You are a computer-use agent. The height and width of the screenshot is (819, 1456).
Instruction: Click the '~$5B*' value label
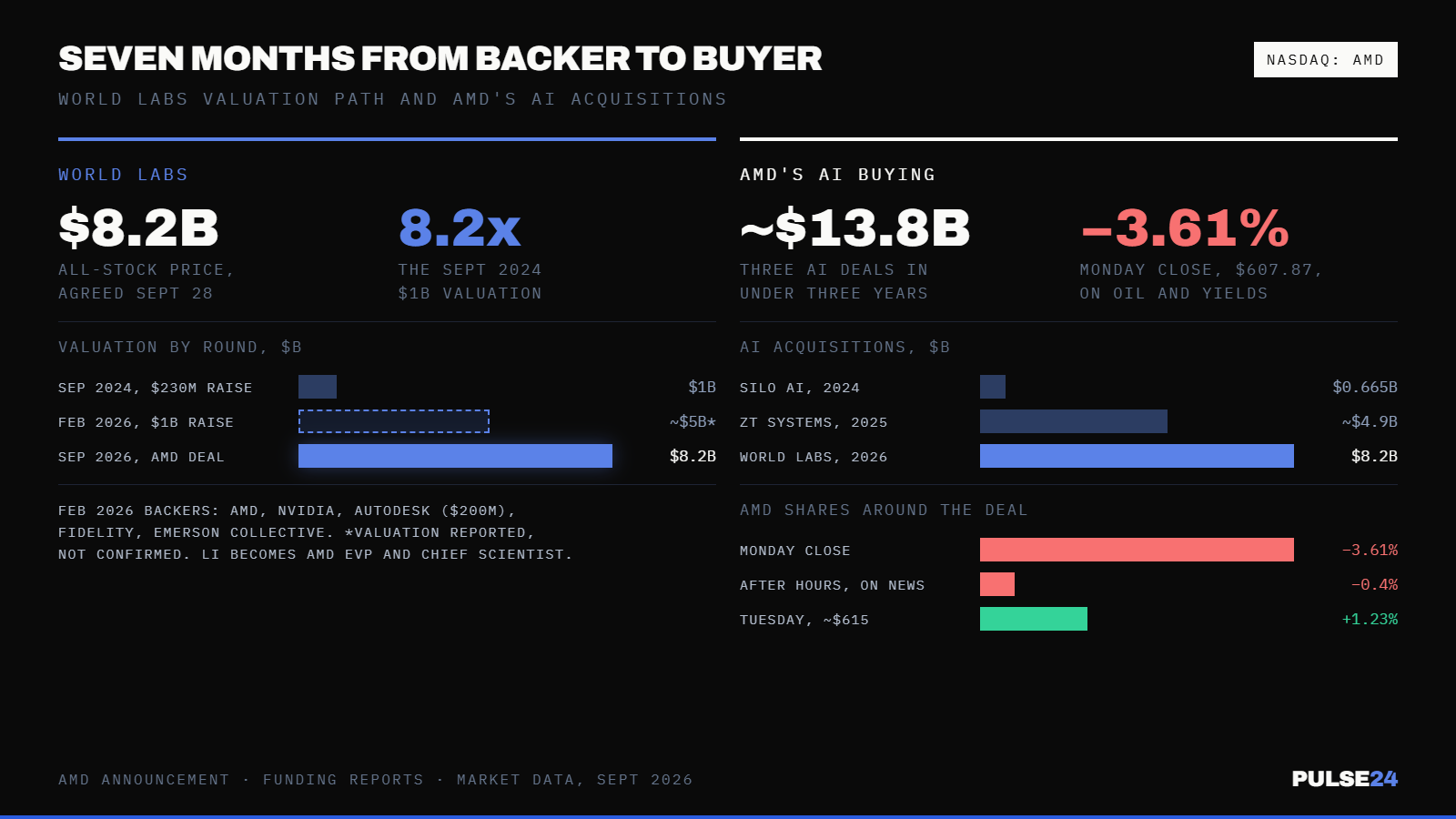(693, 422)
